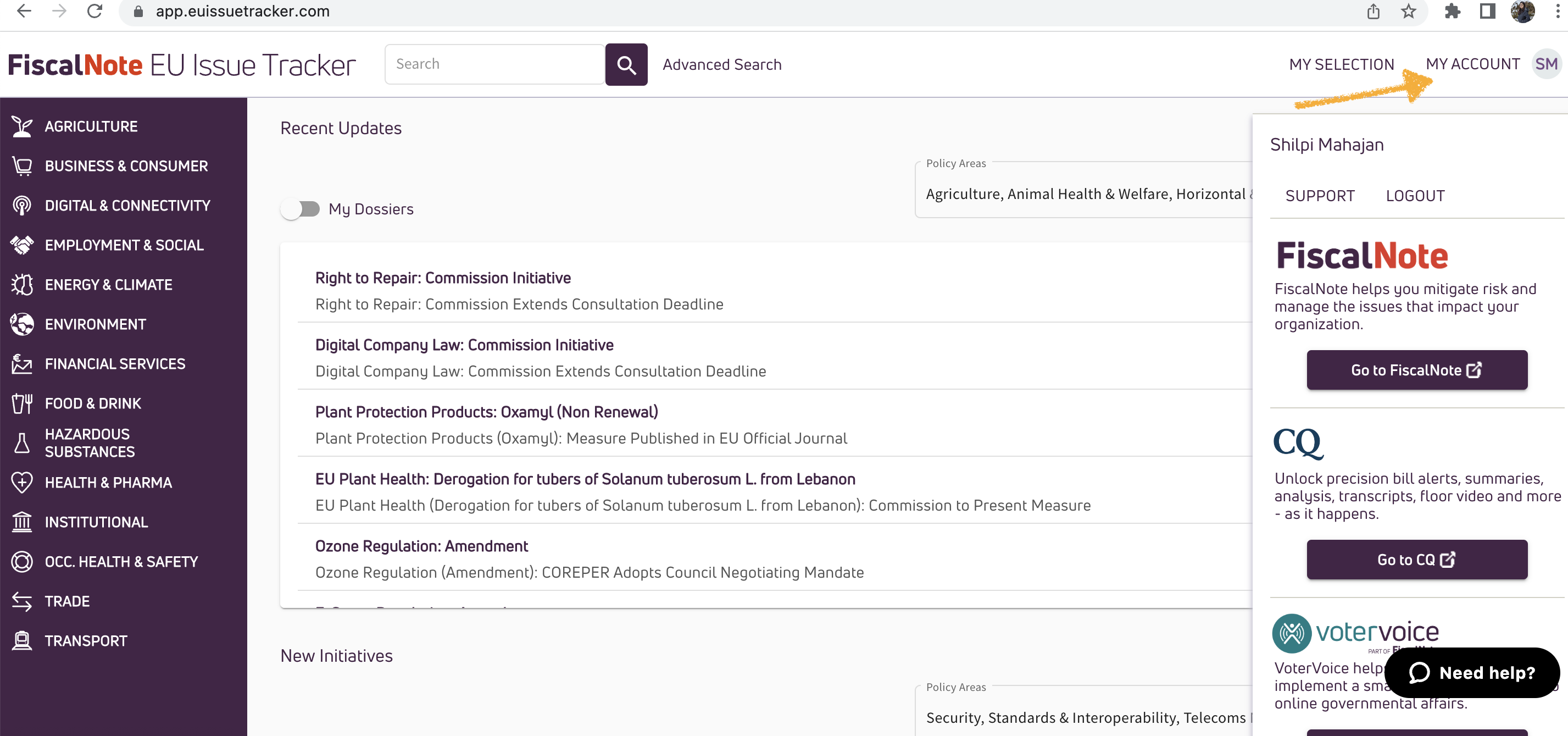Image resolution: width=1568 pixels, height=736 pixels.
Task: Click the Health & Pharma heart icon
Action: tap(22, 483)
